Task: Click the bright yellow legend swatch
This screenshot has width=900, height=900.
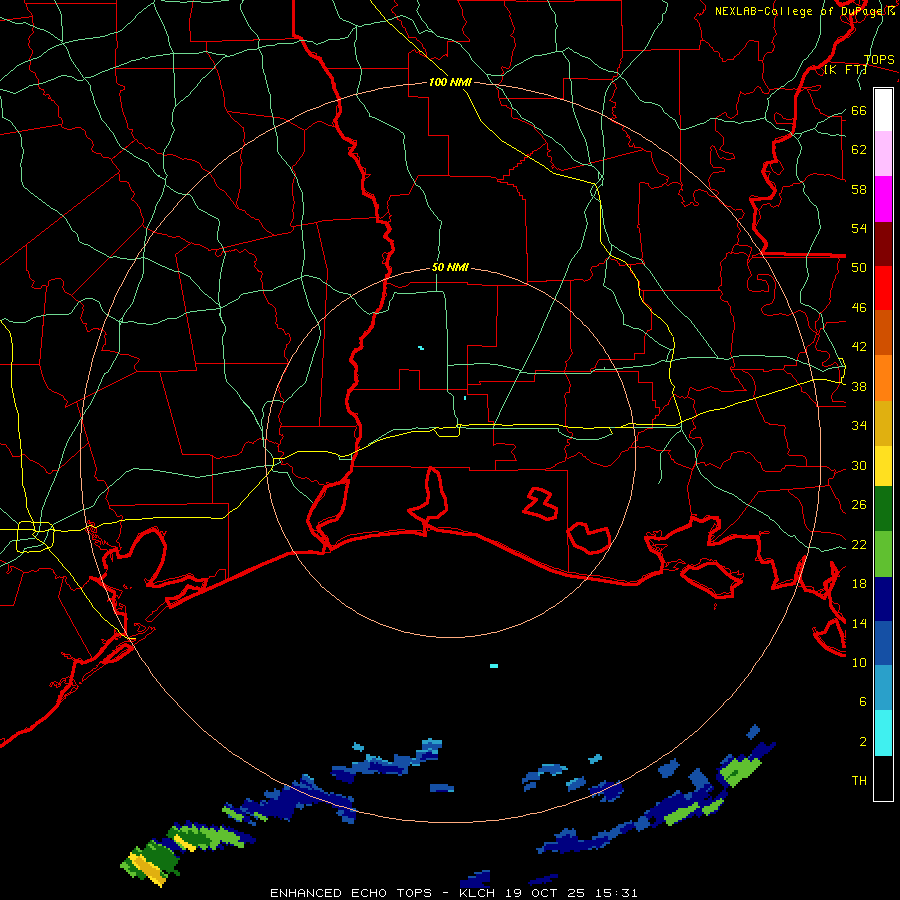Action: point(883,466)
